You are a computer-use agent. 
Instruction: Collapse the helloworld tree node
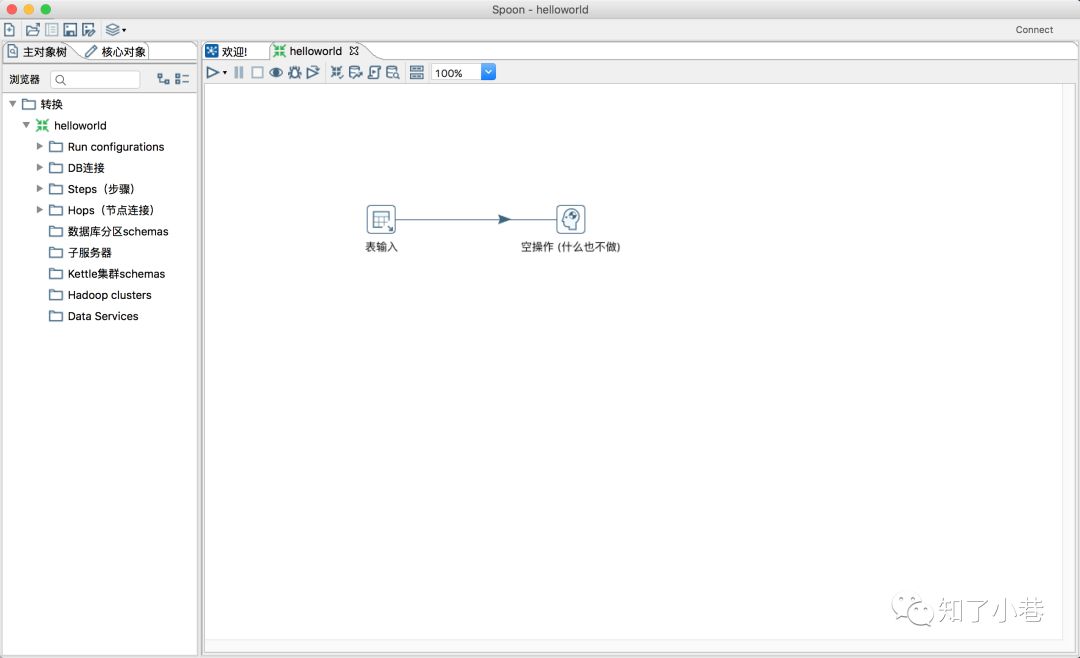coord(26,125)
